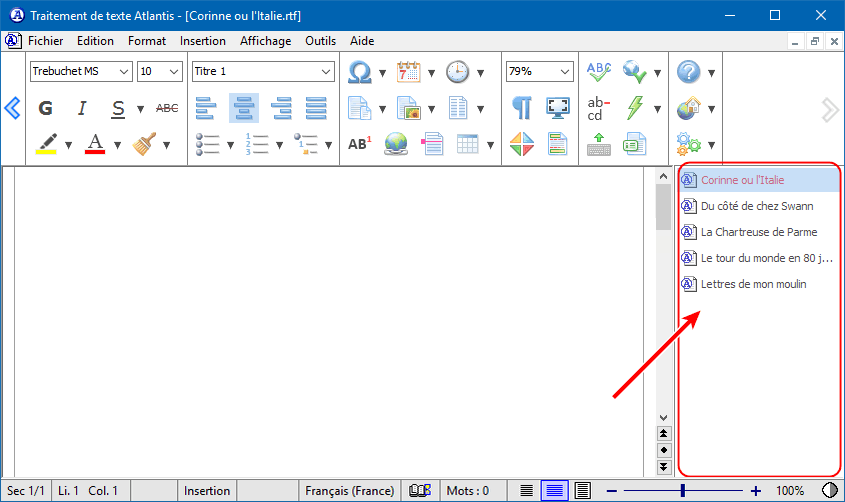Image resolution: width=845 pixels, height=502 pixels.
Task: Click the Insert Time clock icon
Action: [457, 72]
